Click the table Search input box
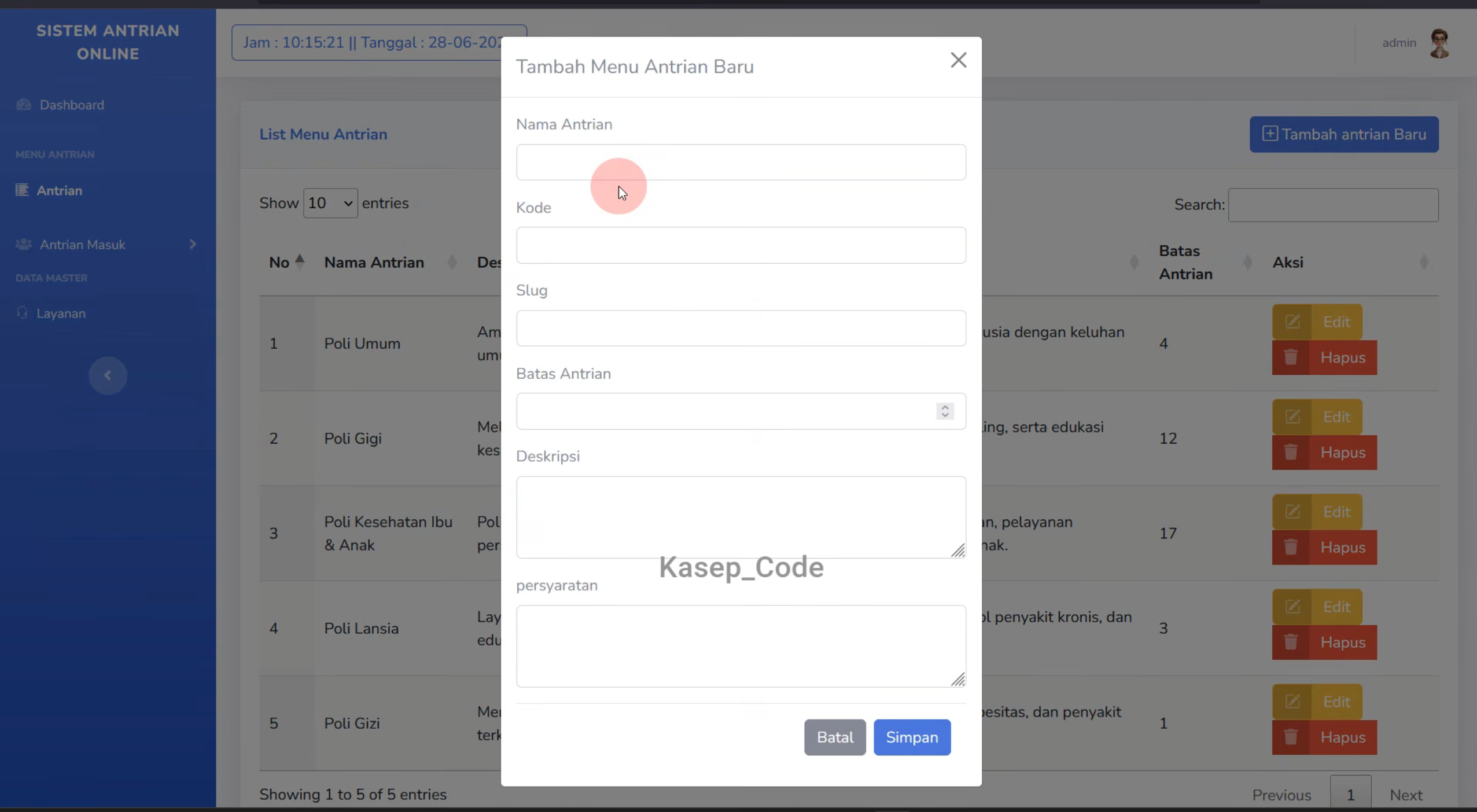 1333,205
